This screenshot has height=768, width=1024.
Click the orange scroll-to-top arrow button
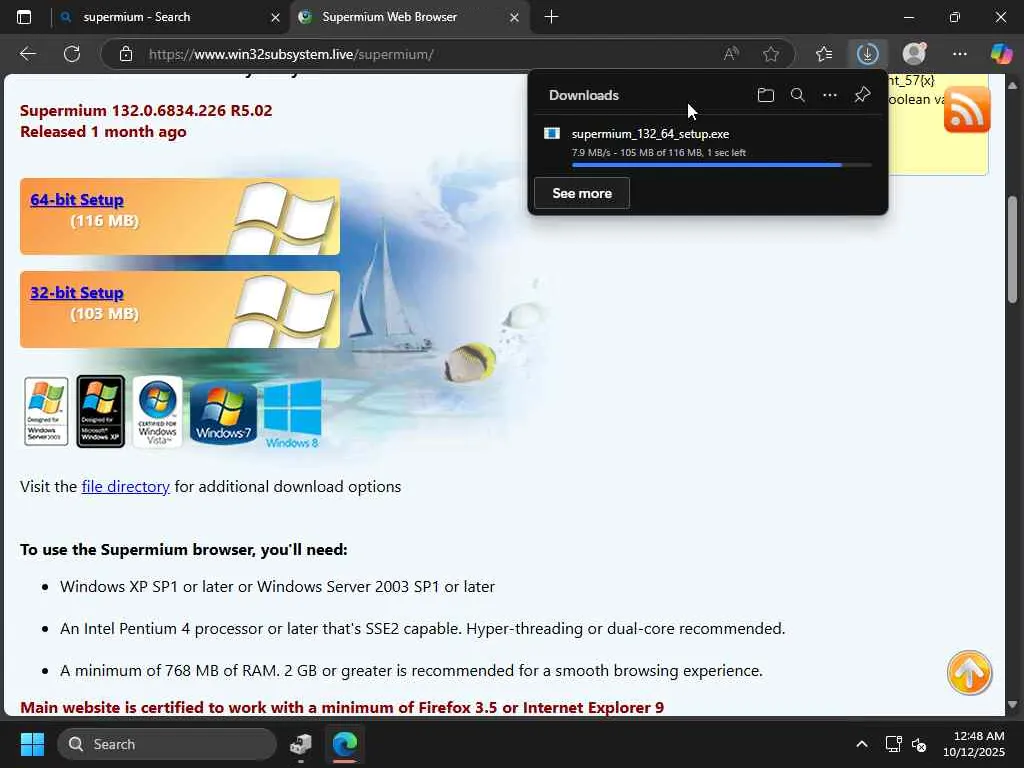(969, 673)
